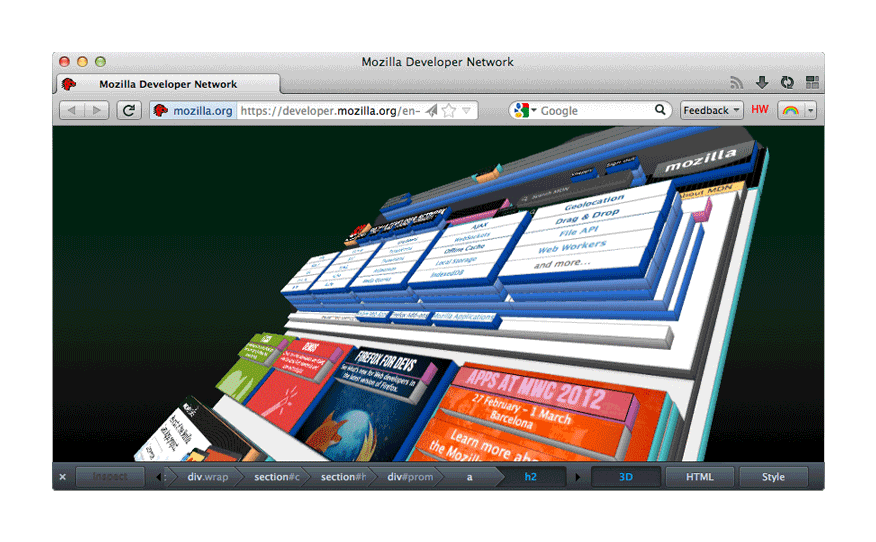Toggle the 3D view button
876x542 pixels.
tap(626, 477)
